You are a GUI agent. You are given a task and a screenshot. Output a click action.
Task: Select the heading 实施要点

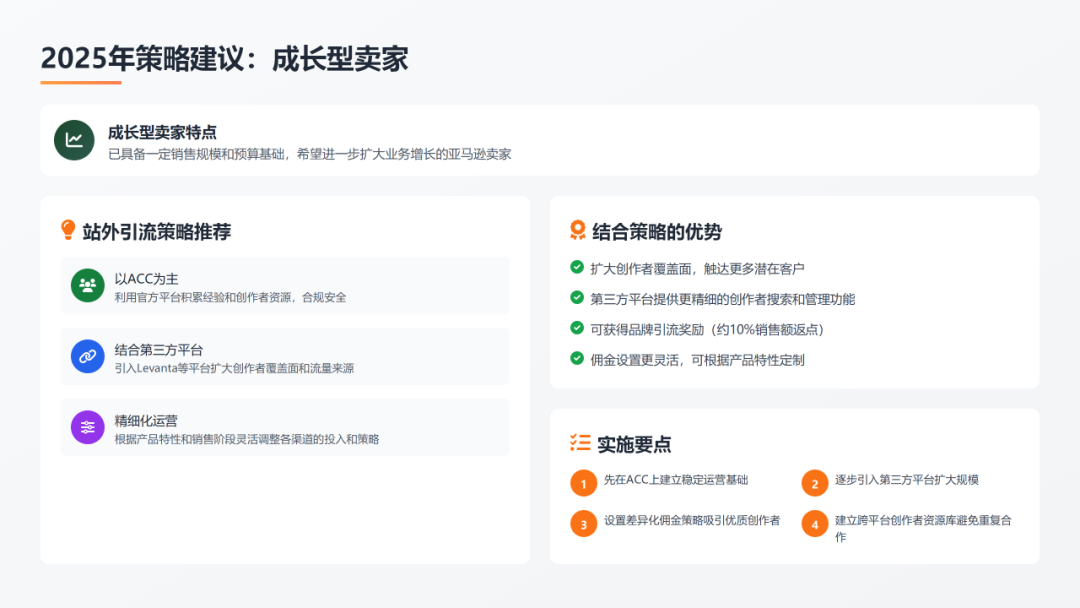(634, 444)
